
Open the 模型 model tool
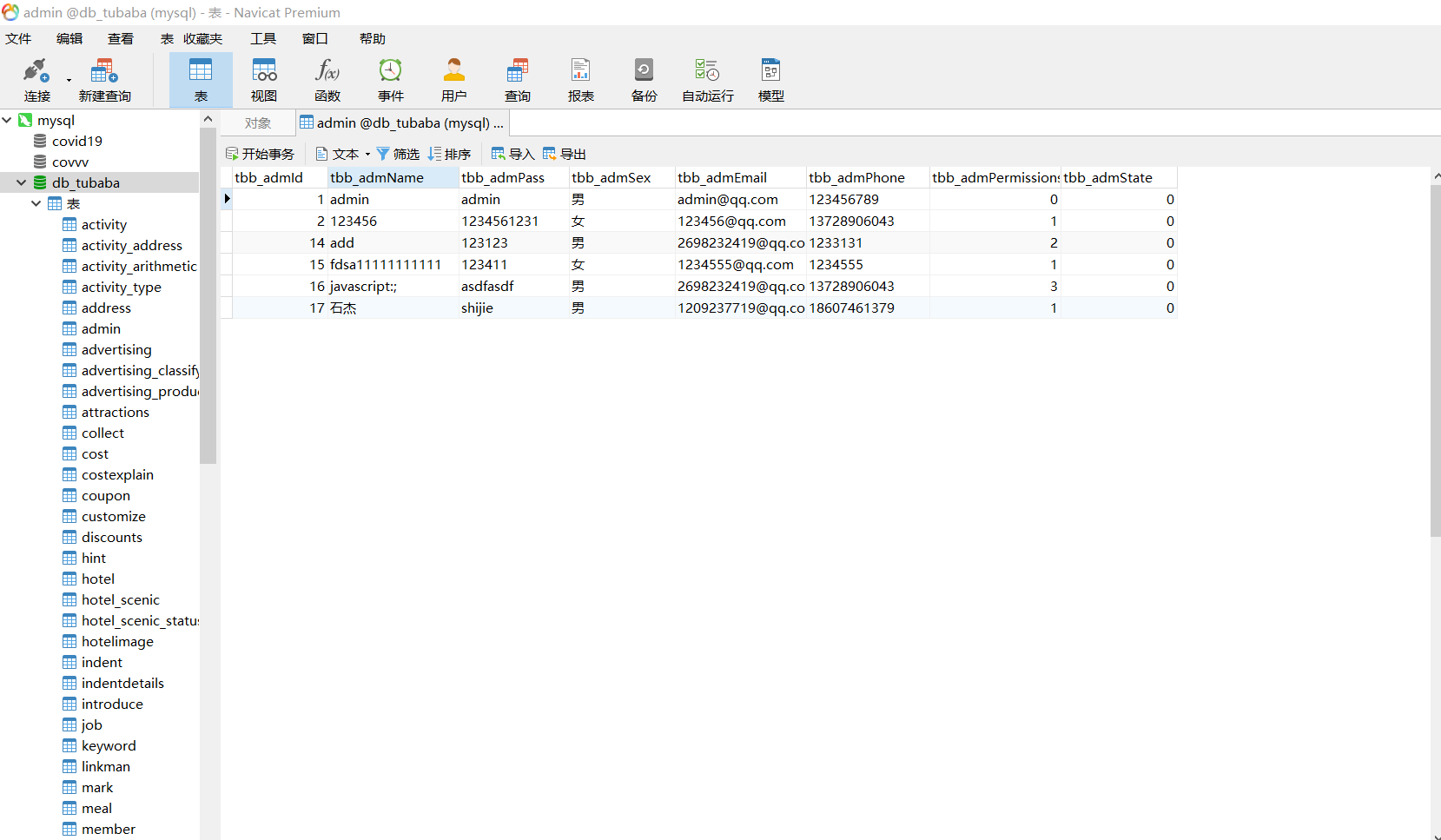tap(771, 80)
